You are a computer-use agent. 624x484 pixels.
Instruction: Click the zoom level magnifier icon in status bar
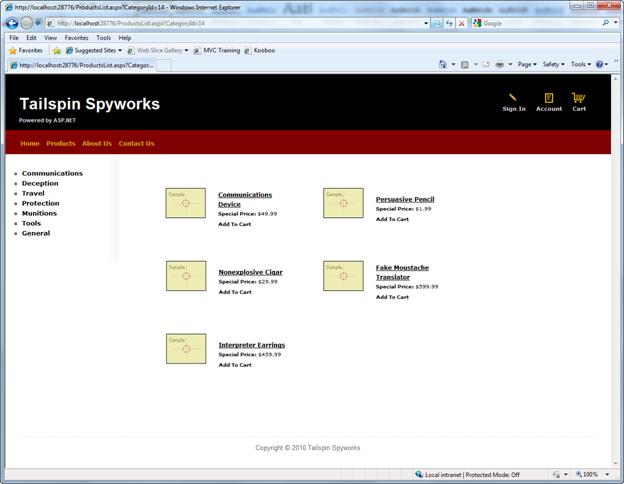[579, 474]
